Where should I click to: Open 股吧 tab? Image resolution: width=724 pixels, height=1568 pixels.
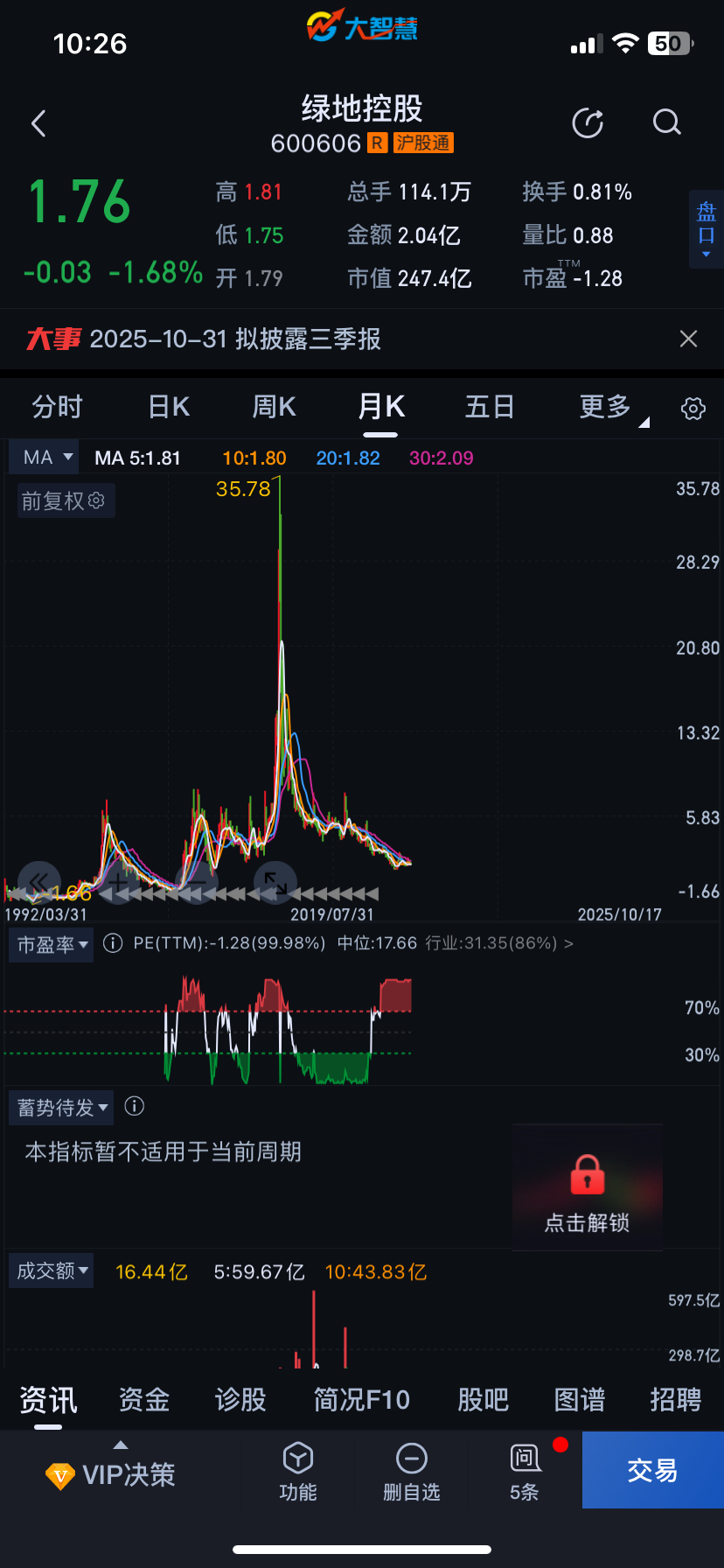coord(483,1399)
